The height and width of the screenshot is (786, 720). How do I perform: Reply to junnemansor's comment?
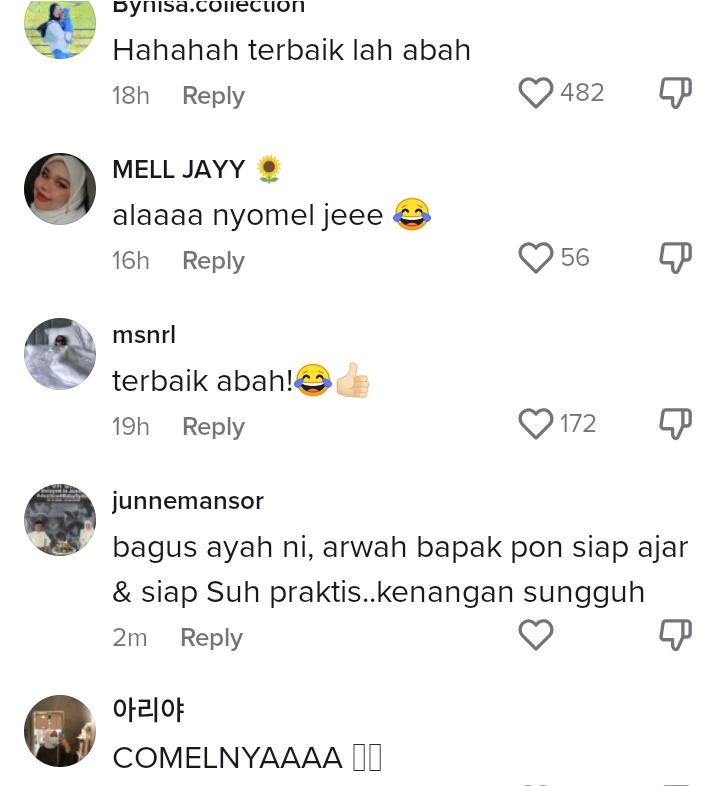click(x=212, y=638)
